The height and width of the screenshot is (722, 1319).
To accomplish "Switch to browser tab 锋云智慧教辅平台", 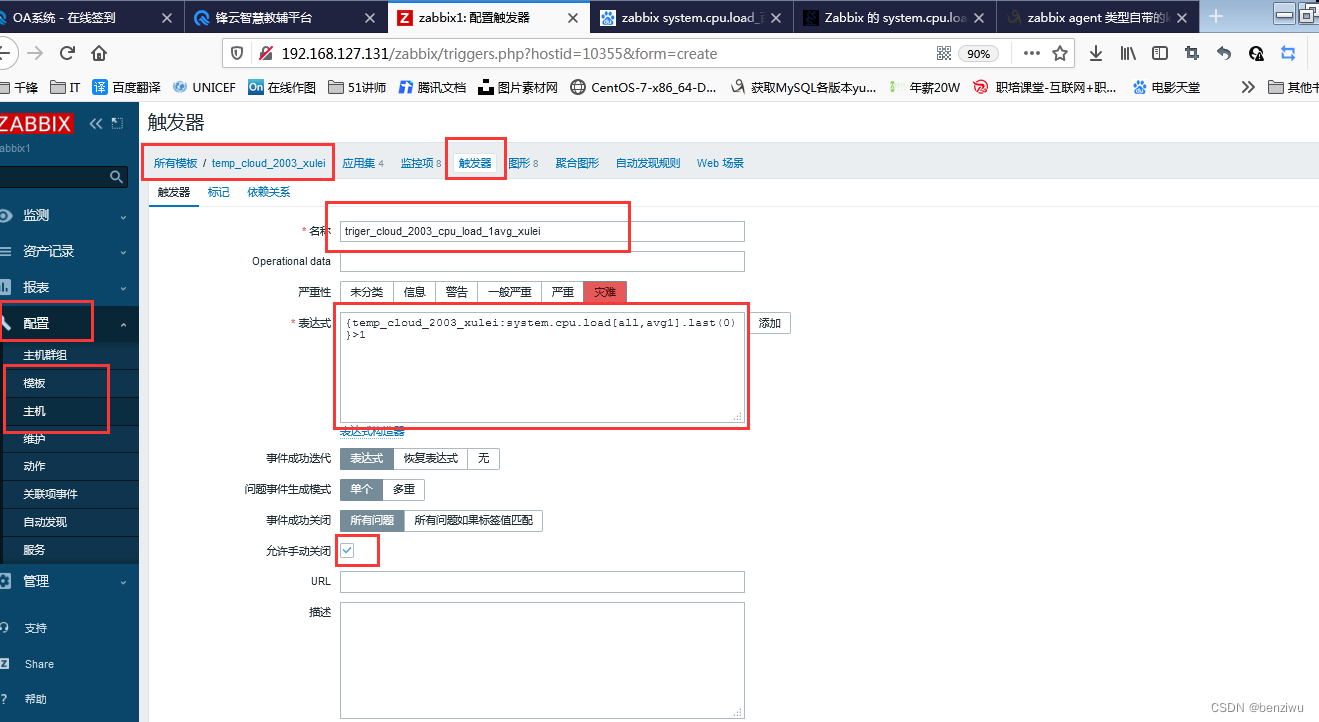I will [288, 17].
